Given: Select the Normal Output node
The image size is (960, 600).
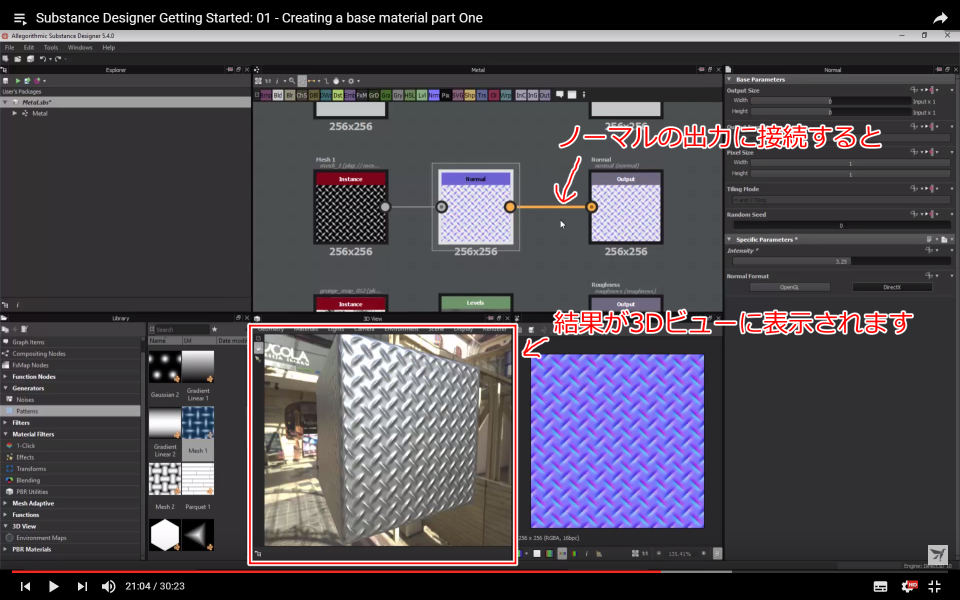Looking at the screenshot, I should (x=626, y=208).
